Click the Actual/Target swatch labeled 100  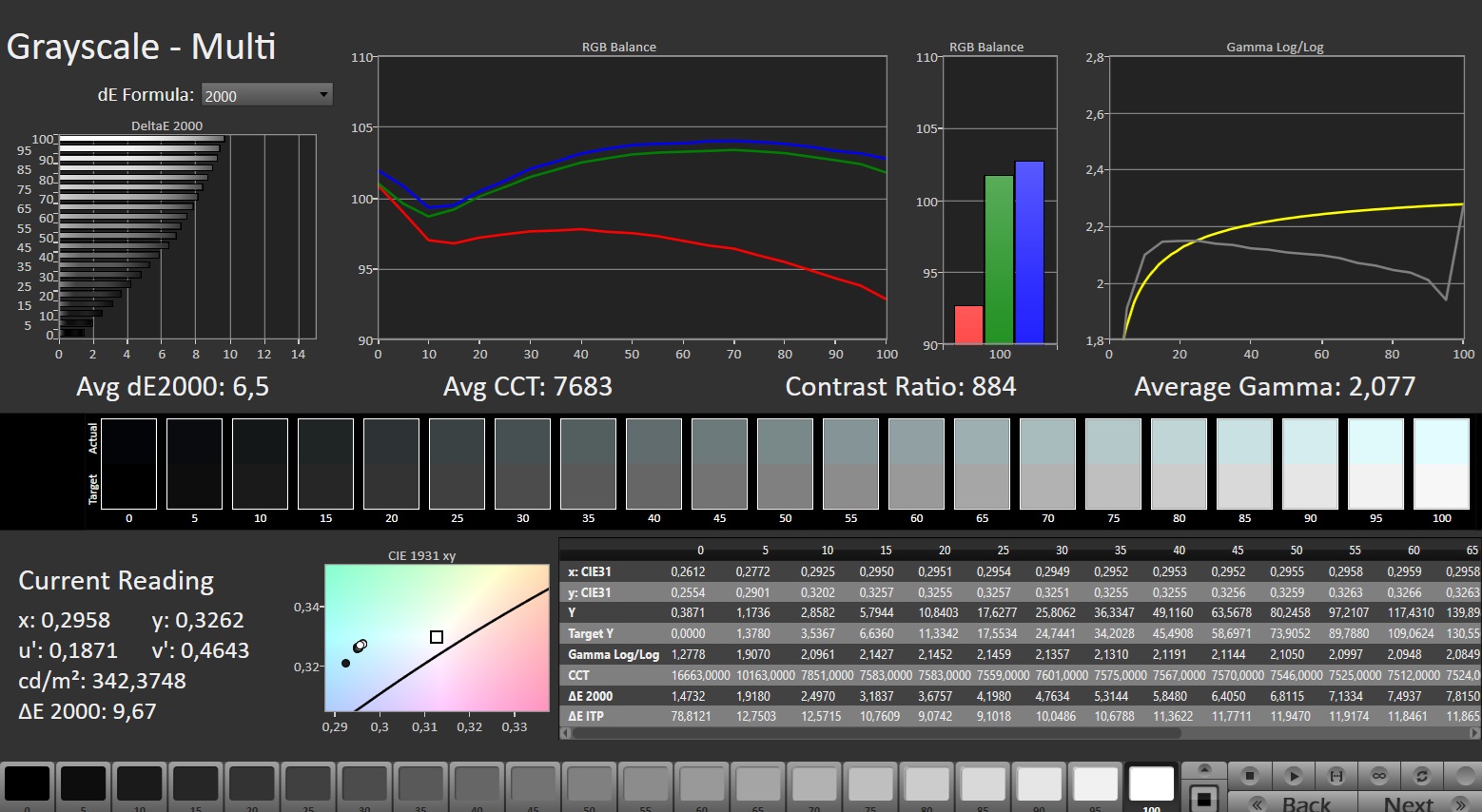1441,464
